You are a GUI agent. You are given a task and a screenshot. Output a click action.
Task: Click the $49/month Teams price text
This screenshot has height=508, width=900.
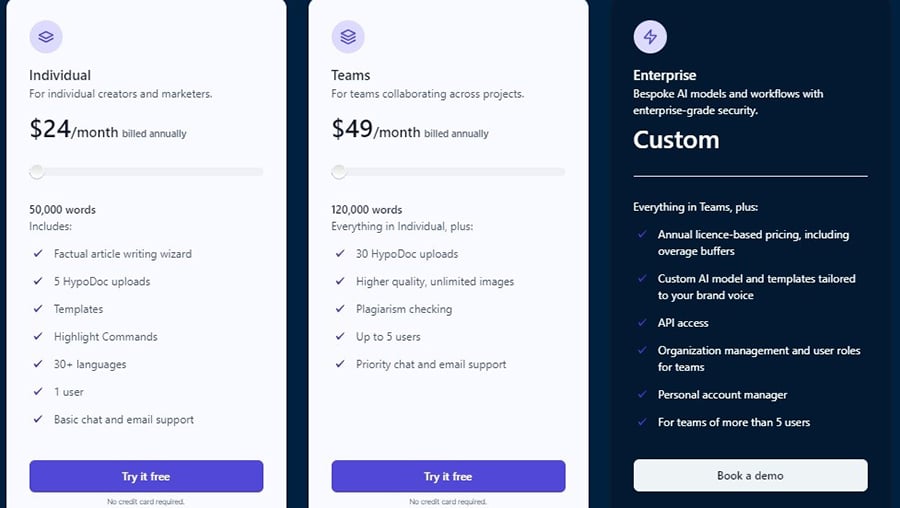click(376, 130)
